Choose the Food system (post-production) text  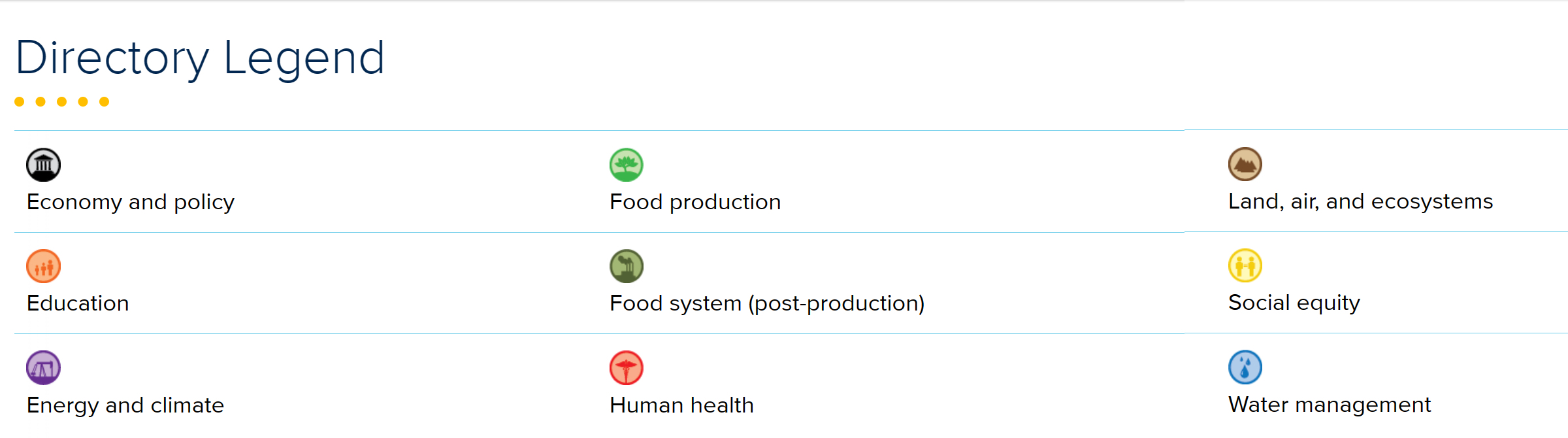(x=766, y=303)
